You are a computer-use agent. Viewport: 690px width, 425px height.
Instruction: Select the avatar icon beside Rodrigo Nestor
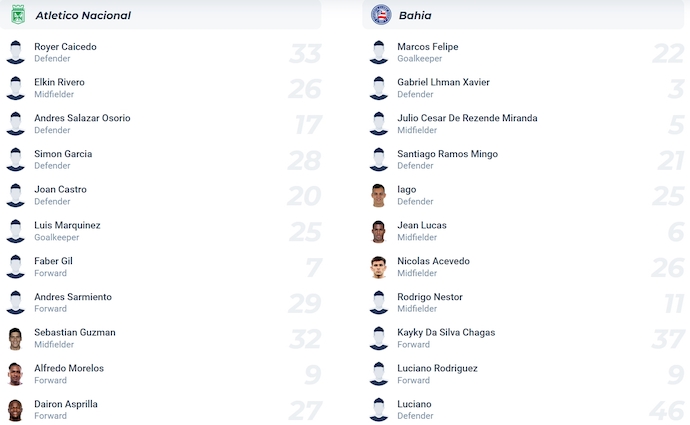pos(378,303)
